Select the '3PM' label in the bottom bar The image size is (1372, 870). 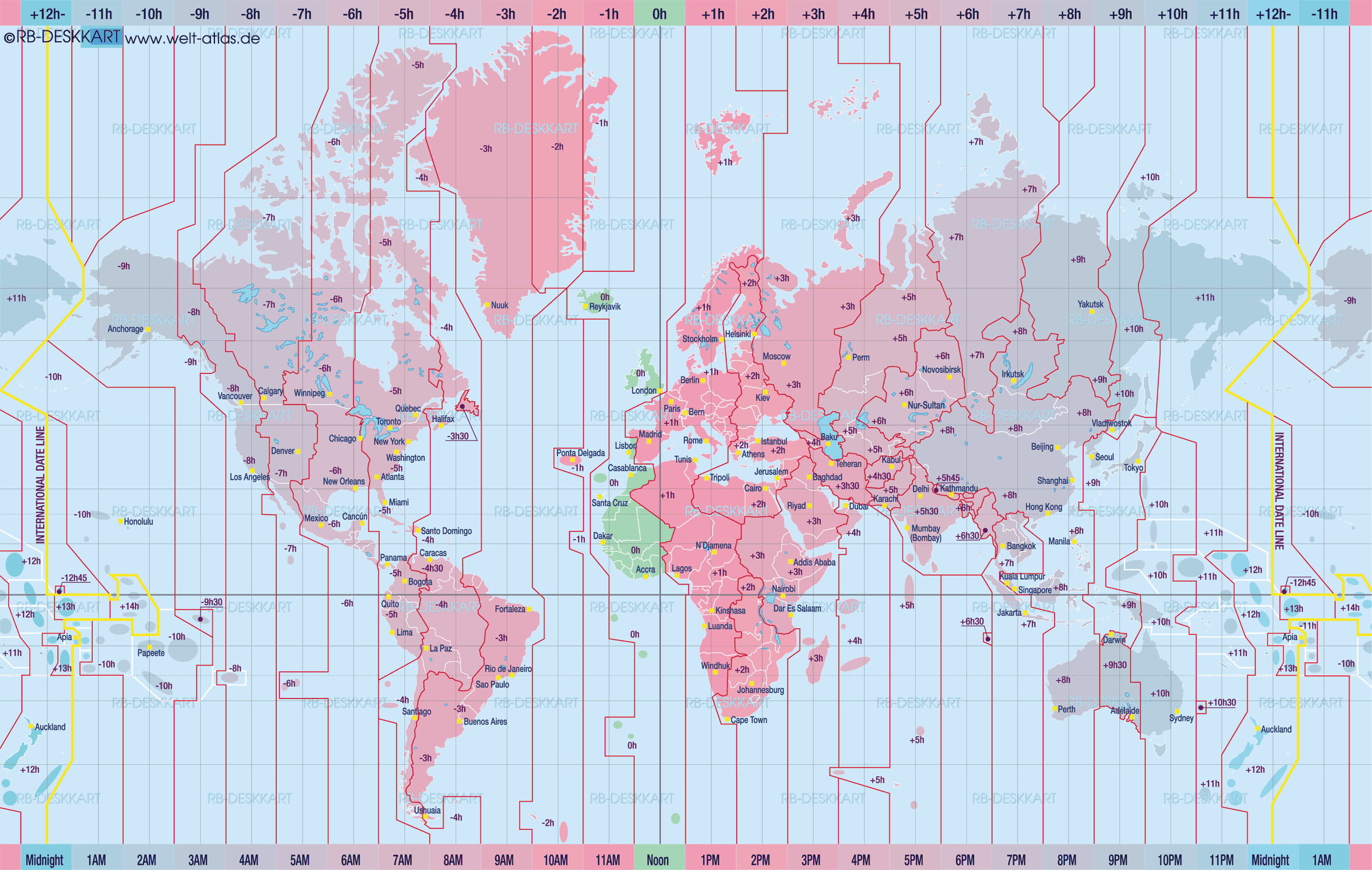[x=811, y=860]
